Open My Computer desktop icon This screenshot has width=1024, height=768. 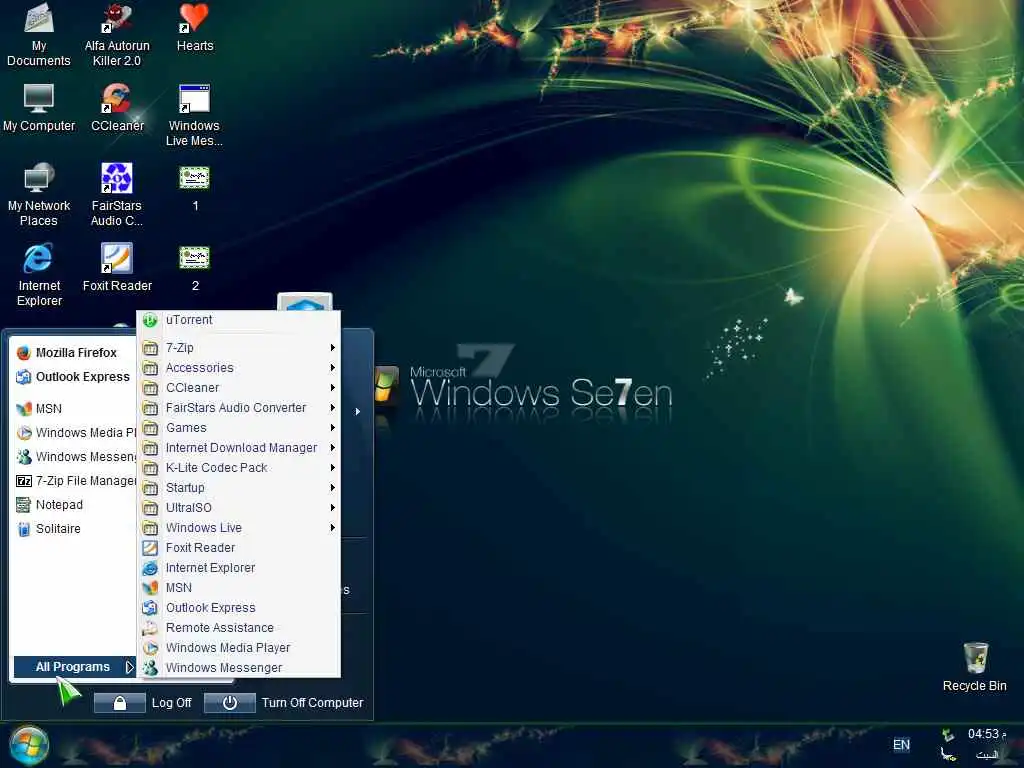click(x=39, y=108)
